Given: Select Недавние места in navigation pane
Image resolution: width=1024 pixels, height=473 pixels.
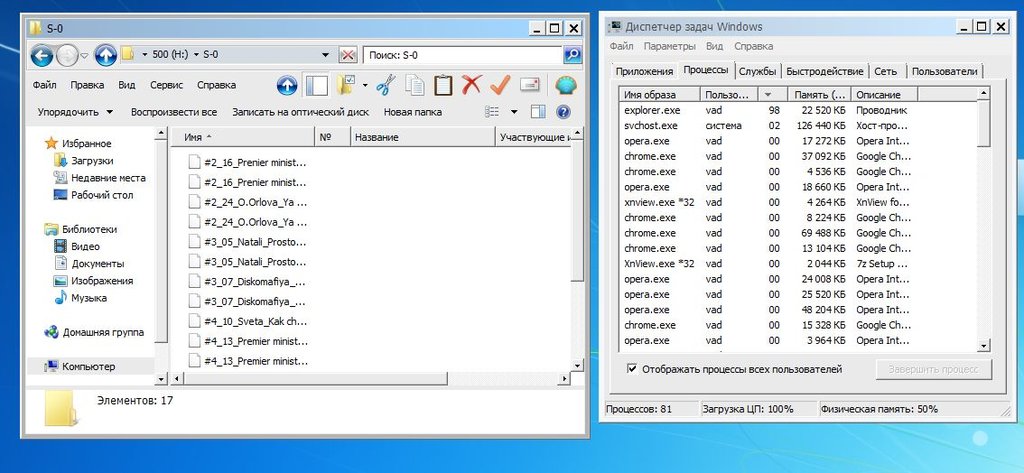Looking at the screenshot, I should click(108, 178).
